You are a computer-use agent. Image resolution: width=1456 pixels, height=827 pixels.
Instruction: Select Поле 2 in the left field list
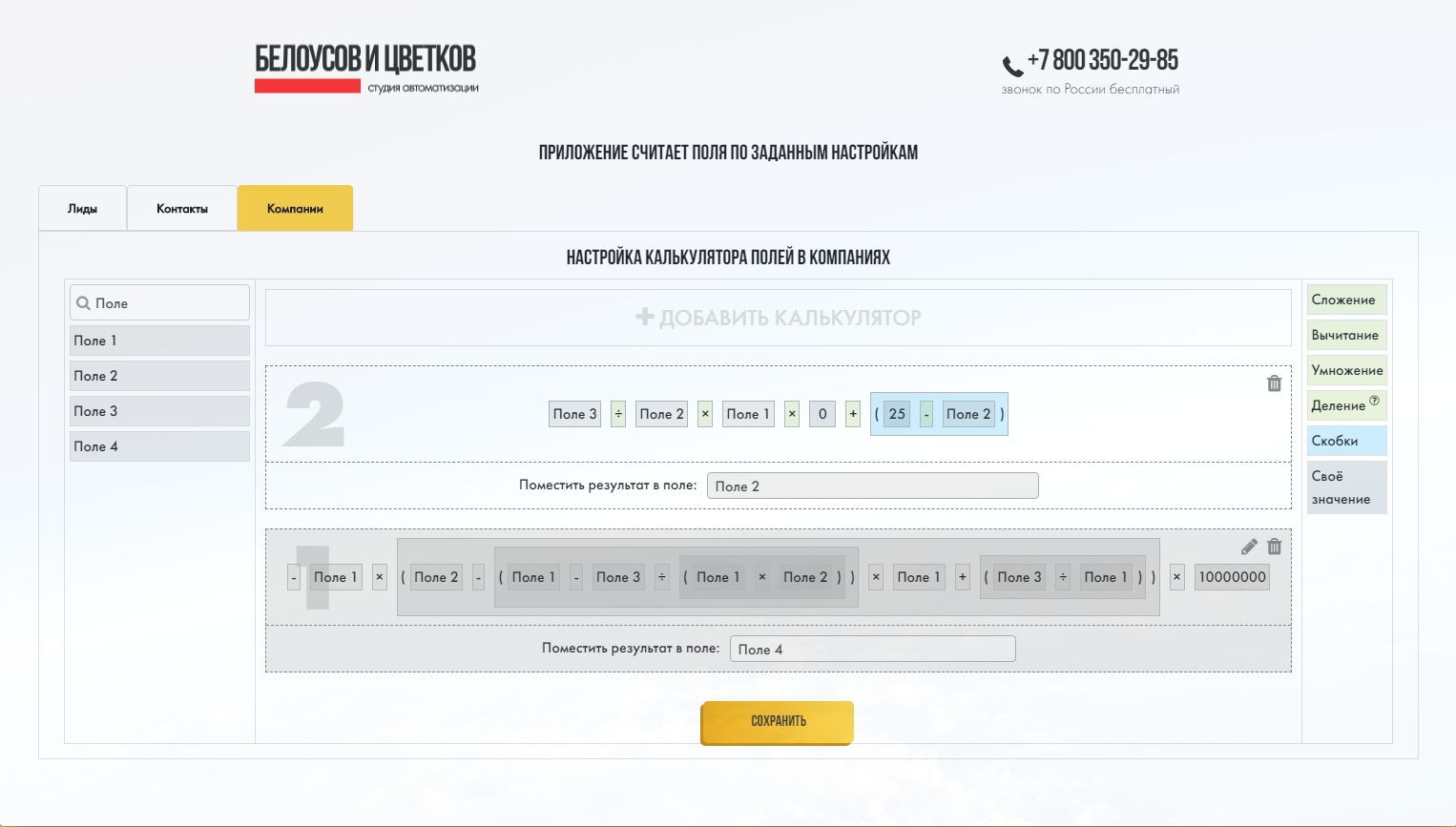[159, 376]
